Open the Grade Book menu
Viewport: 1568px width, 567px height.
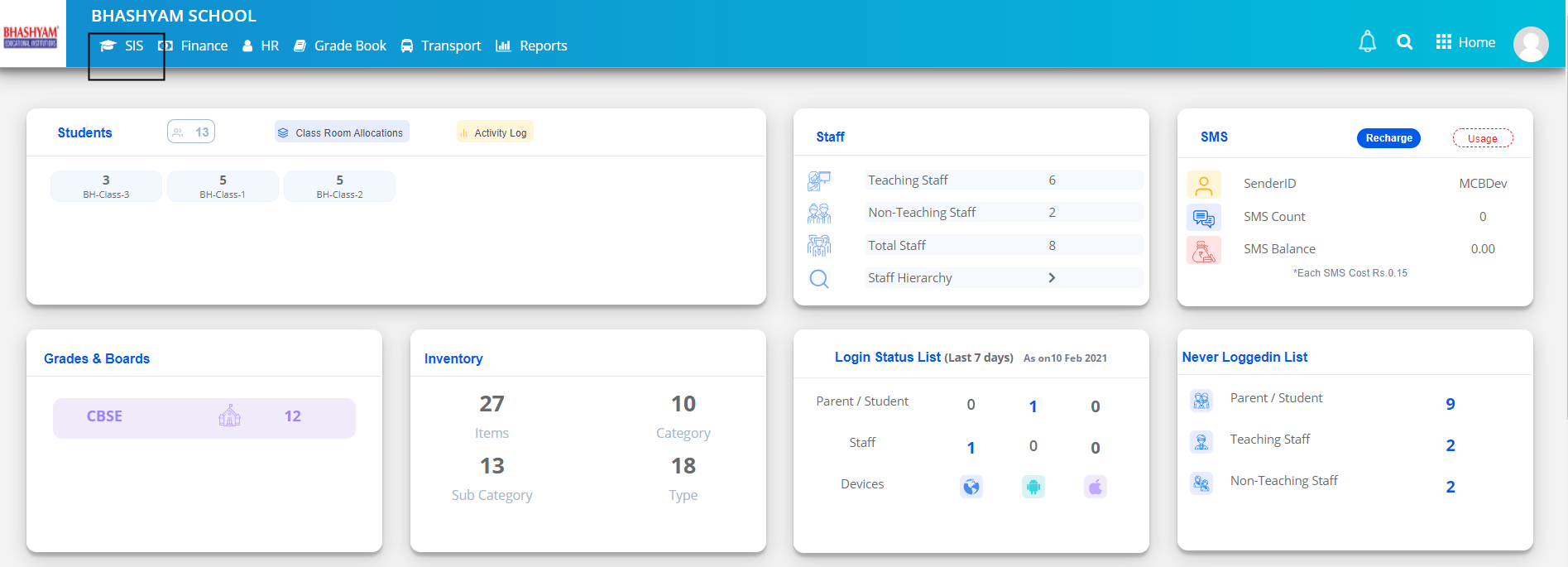coord(340,46)
